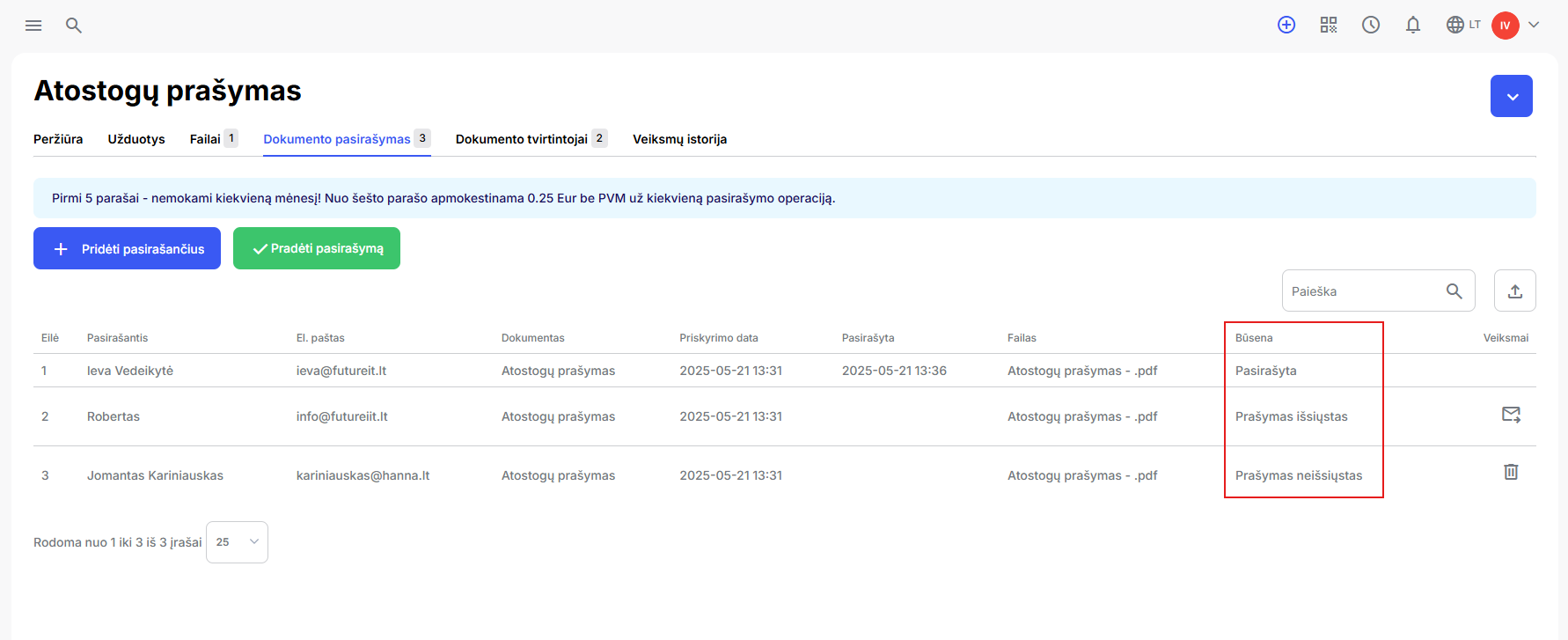Screen dimensions: 1568x640
Task: Click Atostogų prašymas - .pdf in Robertas row
Action: [1082, 416]
